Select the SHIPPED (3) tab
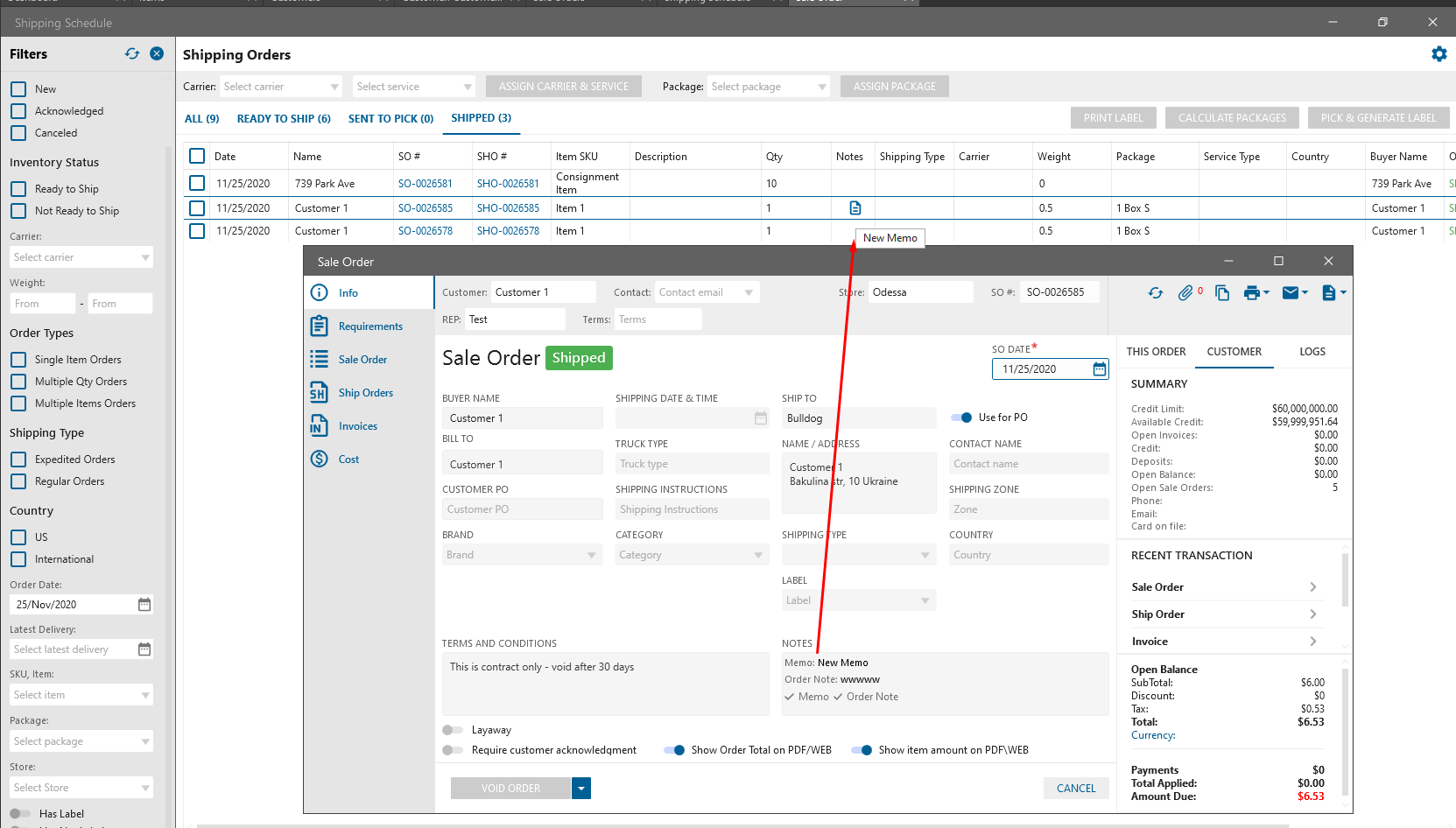Image resolution: width=1456 pixels, height=828 pixels. click(482, 118)
